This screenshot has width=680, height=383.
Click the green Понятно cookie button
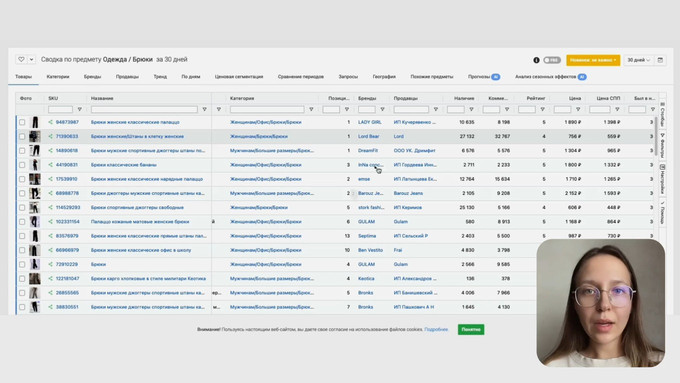471,330
